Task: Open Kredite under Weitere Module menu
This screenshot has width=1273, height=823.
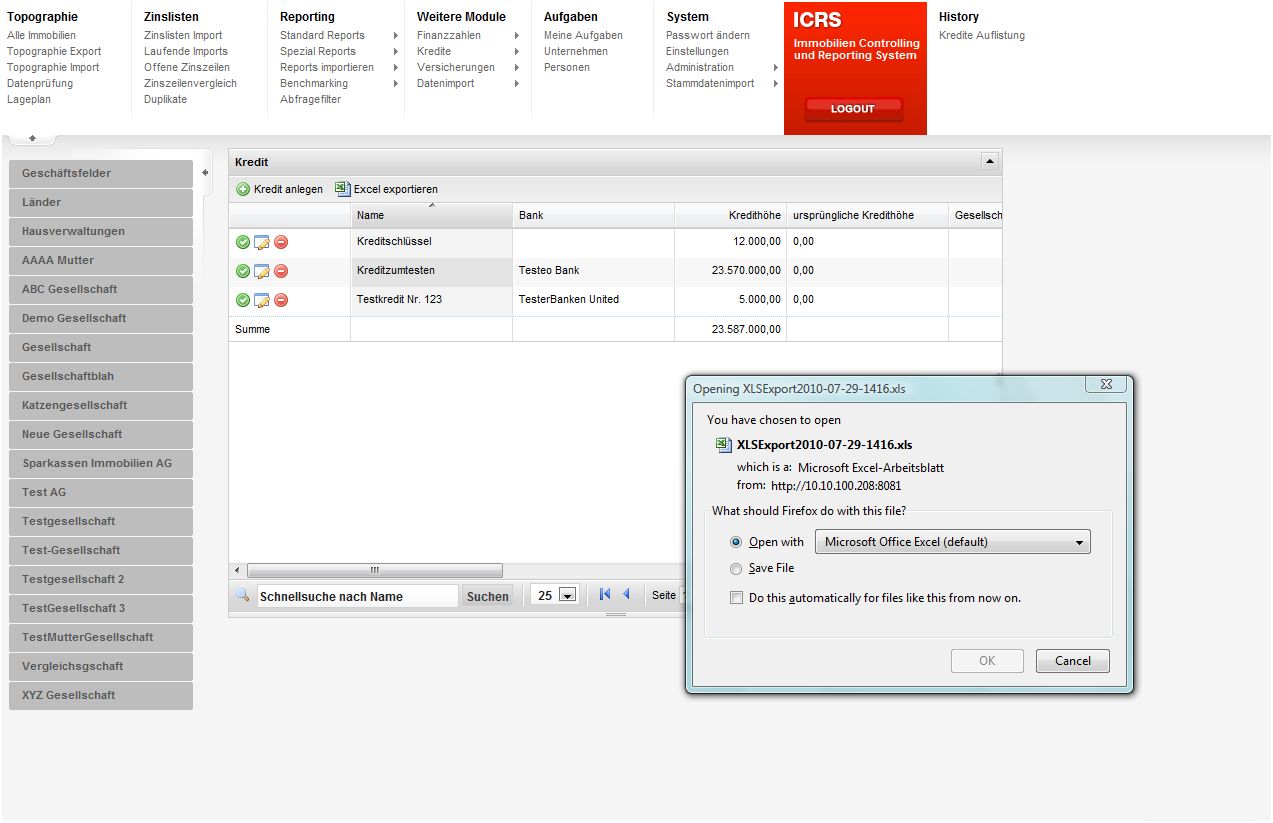Action: click(x=434, y=51)
